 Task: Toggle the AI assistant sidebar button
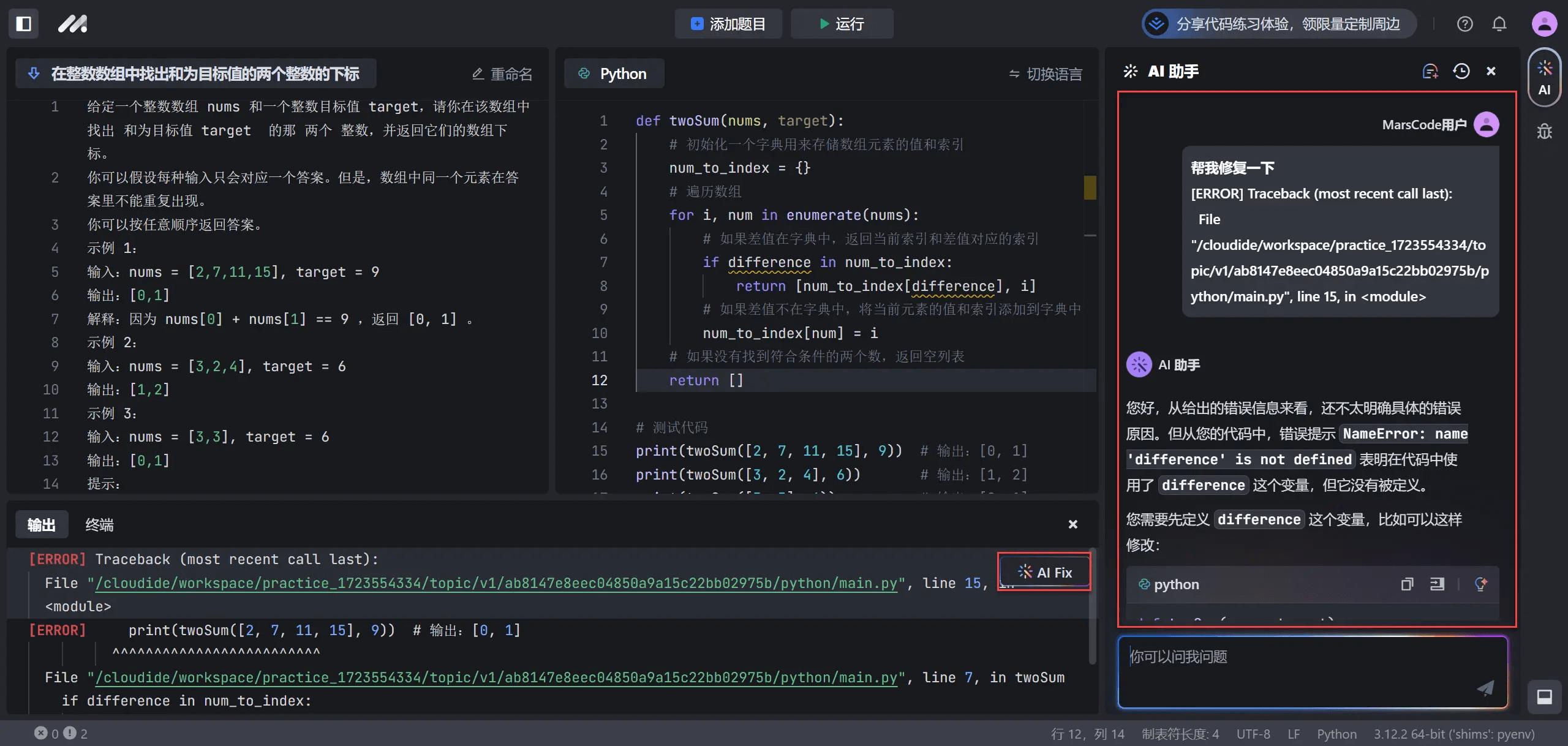click(x=1544, y=78)
